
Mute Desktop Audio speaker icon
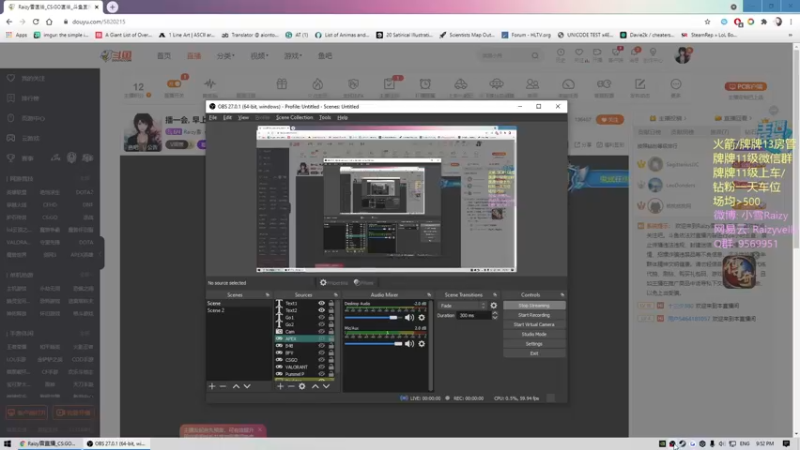tap(409, 317)
